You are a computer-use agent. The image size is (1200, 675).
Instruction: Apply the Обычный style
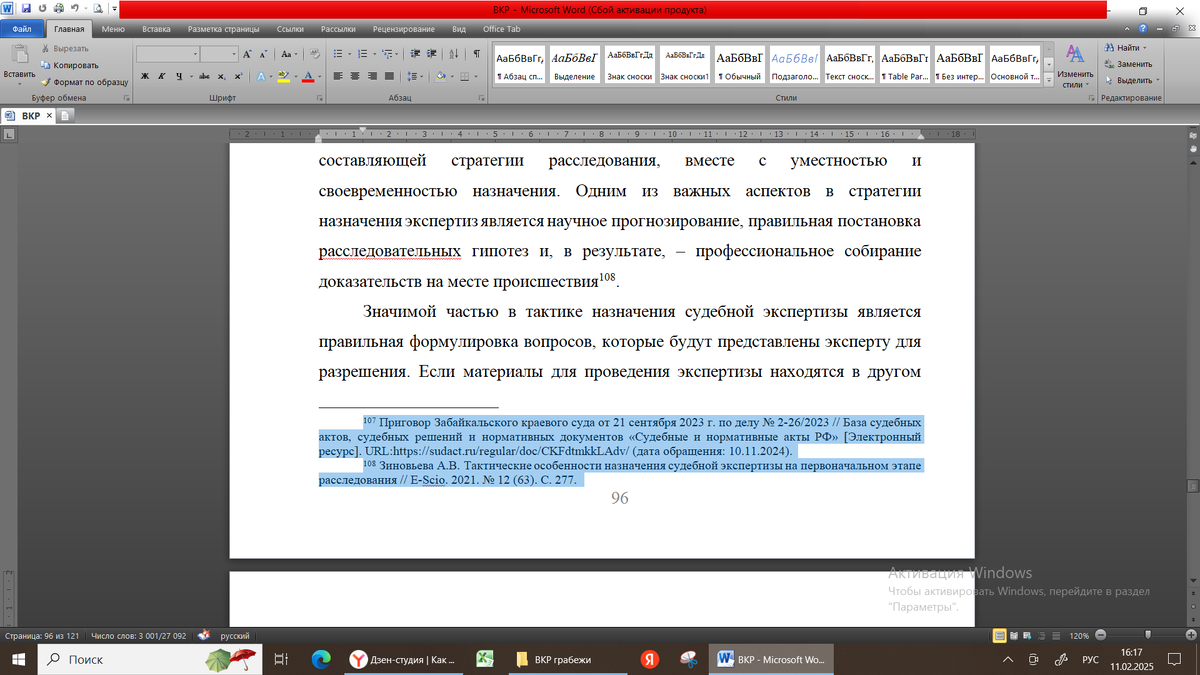coord(740,66)
